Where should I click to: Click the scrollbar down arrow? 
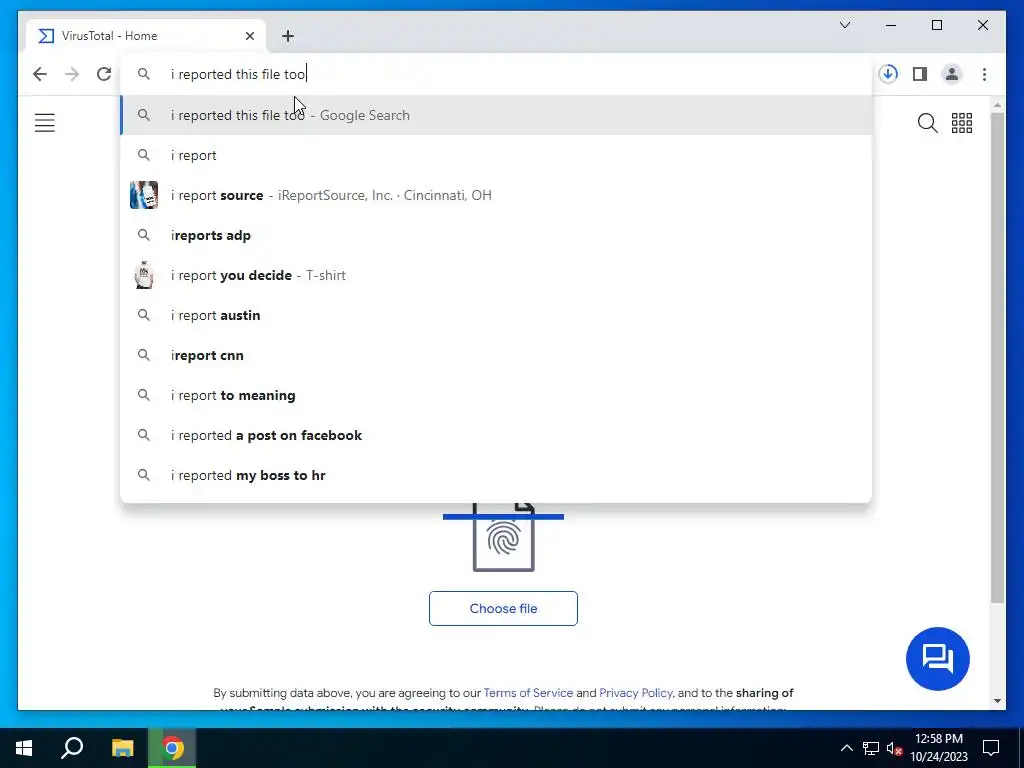[x=997, y=701]
